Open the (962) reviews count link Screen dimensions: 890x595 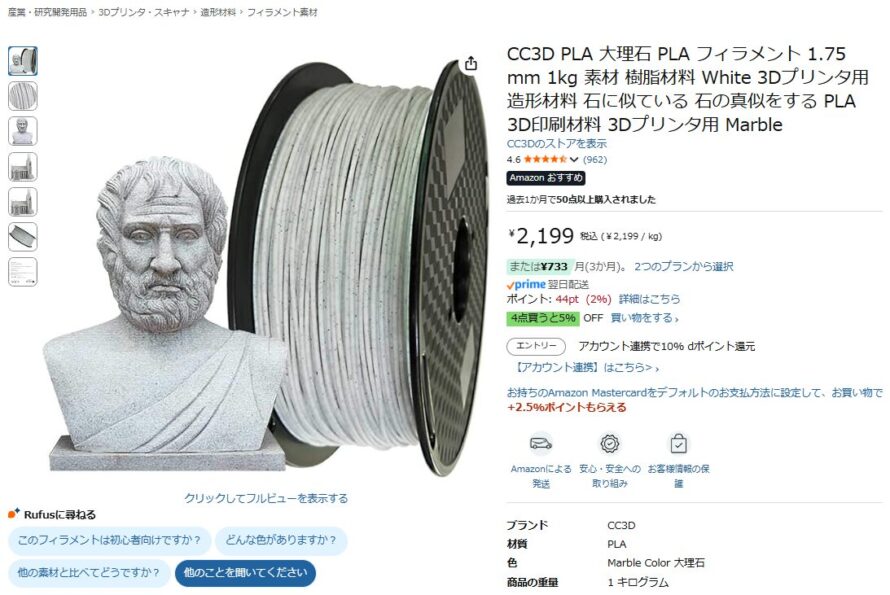[x=595, y=160]
